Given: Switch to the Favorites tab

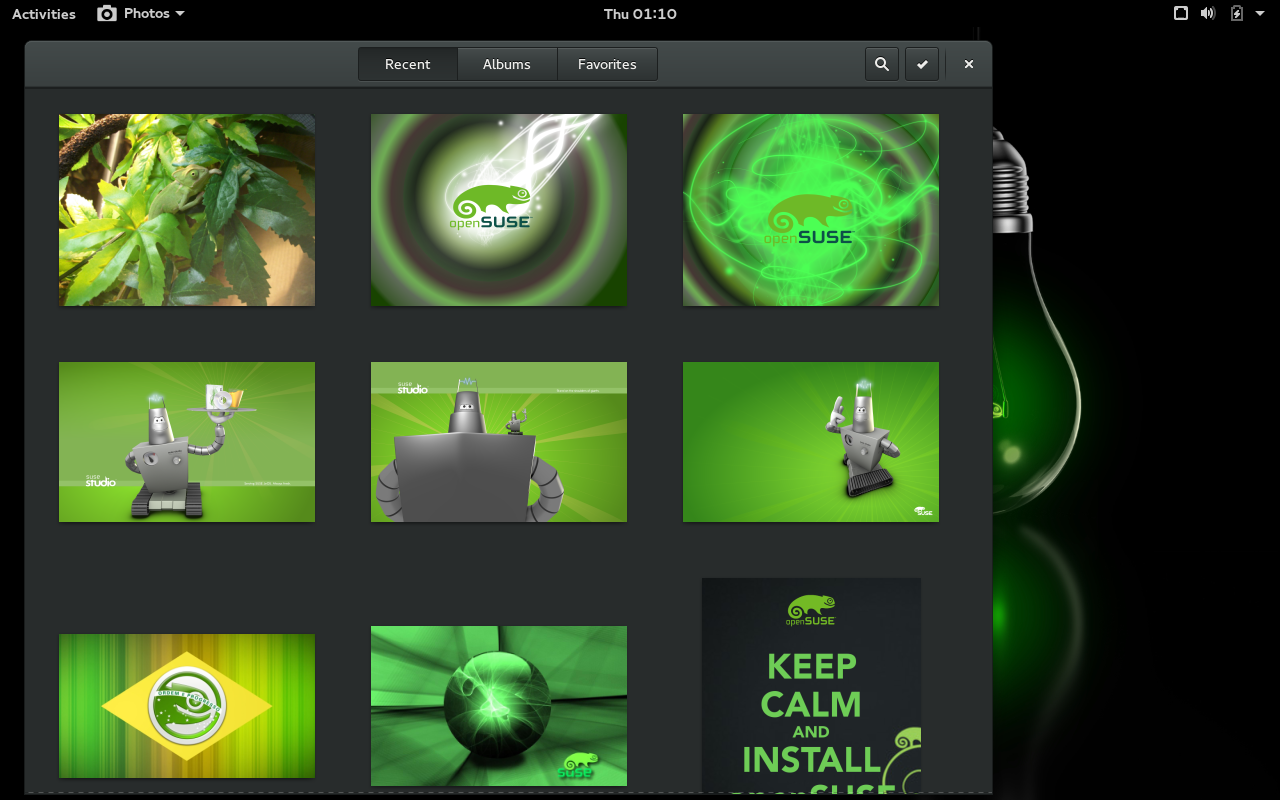Looking at the screenshot, I should click(x=607, y=64).
